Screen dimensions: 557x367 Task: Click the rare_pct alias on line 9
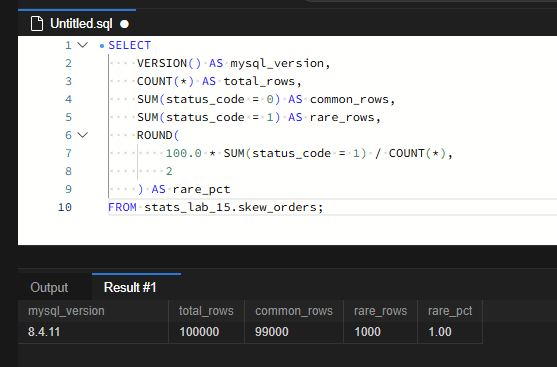201,189
